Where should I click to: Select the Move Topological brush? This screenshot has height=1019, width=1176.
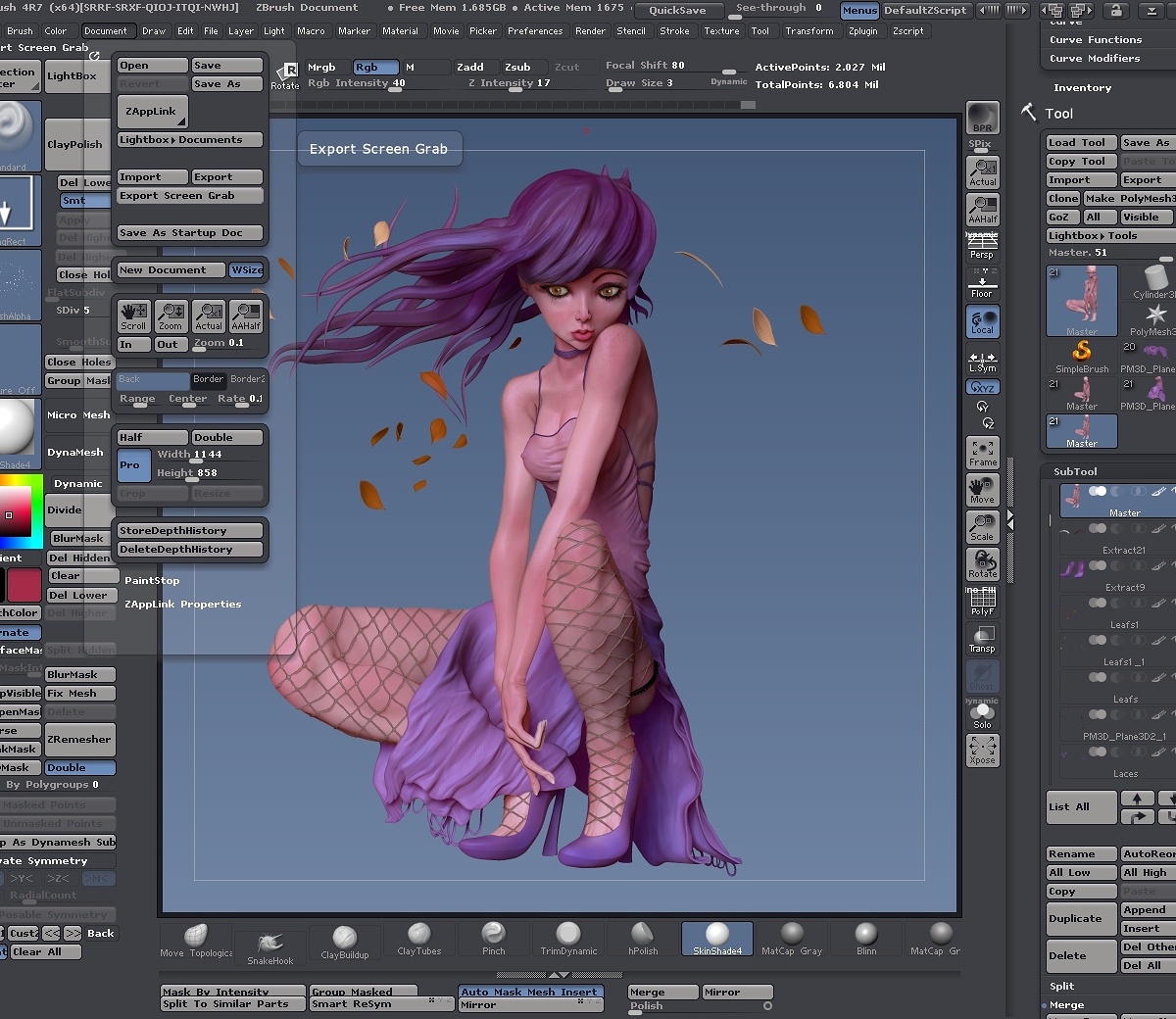[x=196, y=940]
